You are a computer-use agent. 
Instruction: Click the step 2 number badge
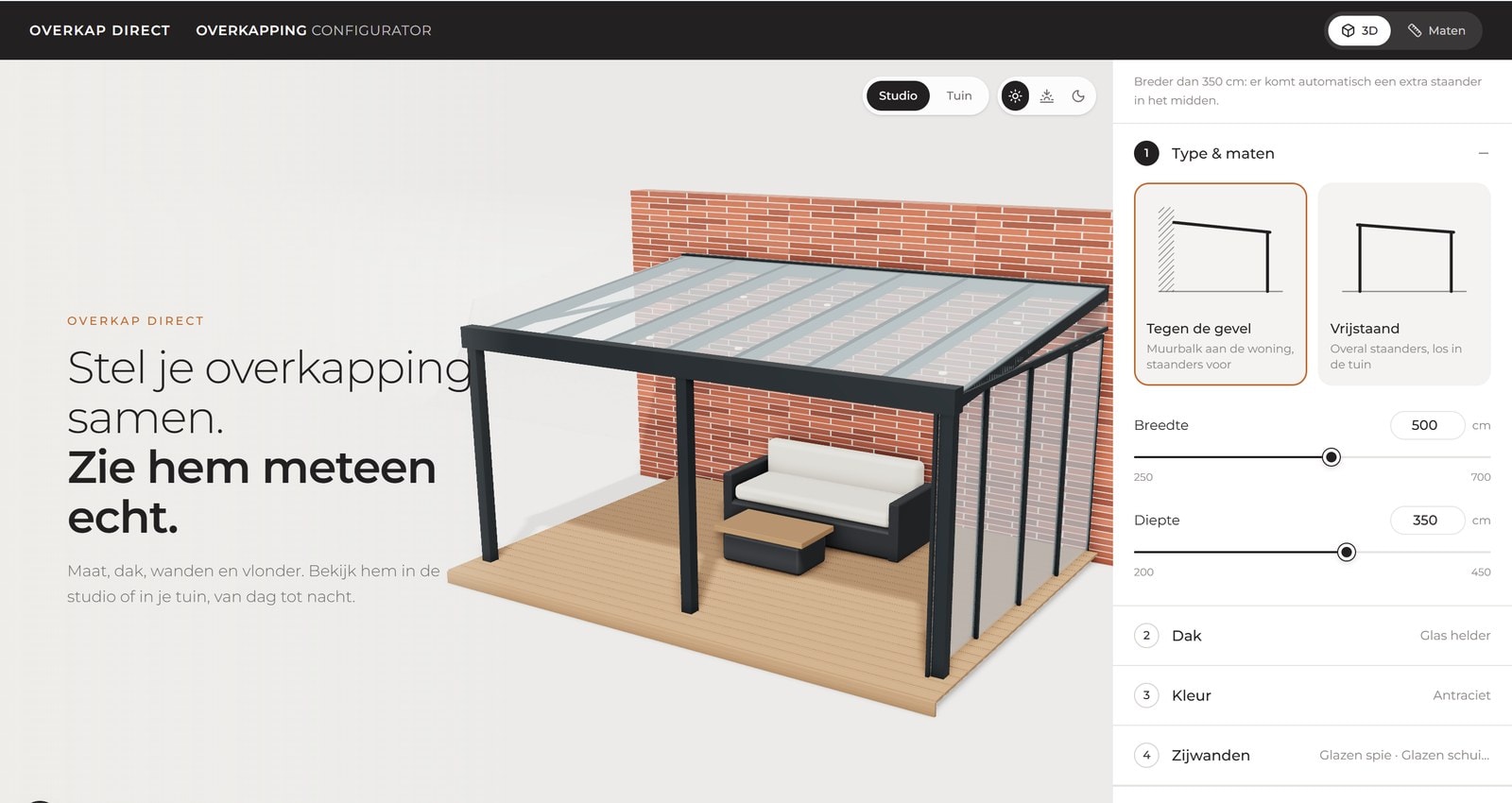[1146, 636]
